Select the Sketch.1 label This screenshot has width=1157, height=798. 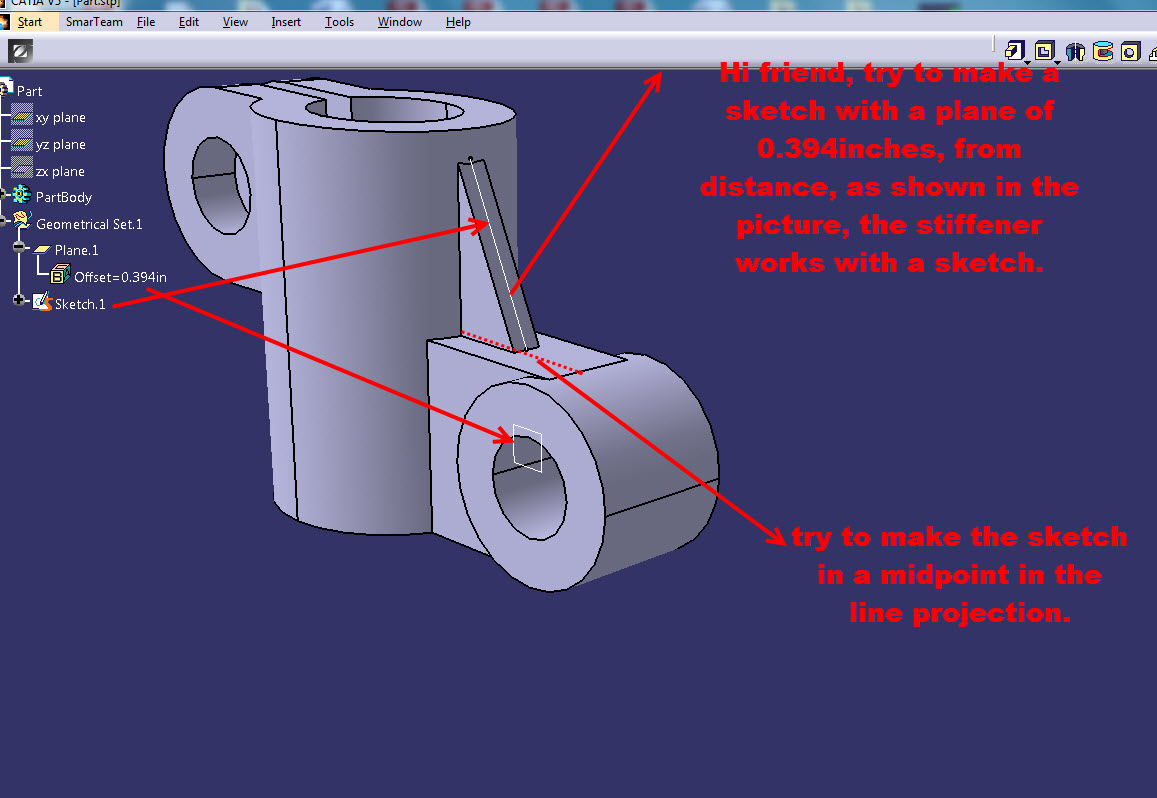tap(80, 304)
